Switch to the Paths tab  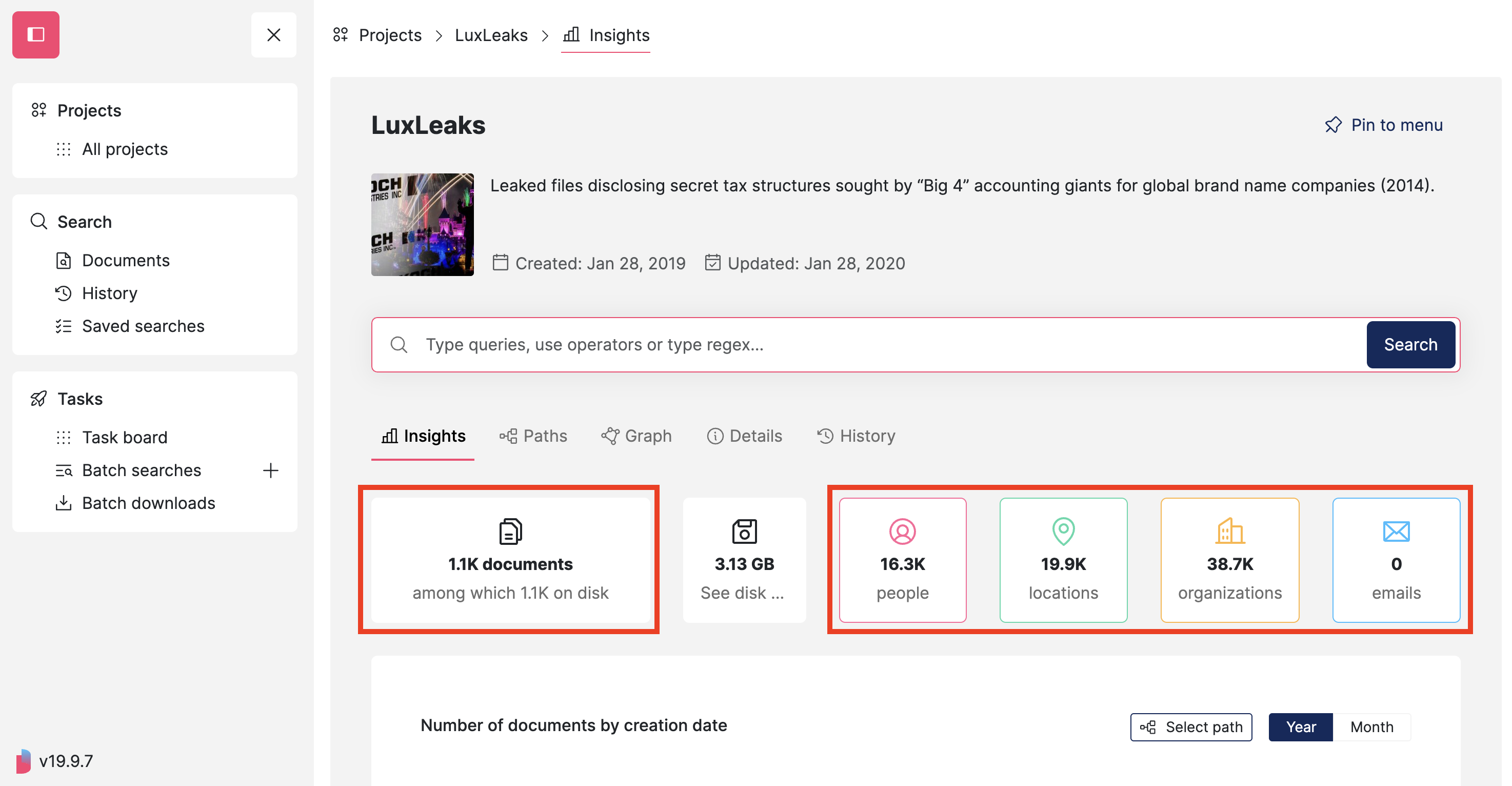click(x=533, y=436)
